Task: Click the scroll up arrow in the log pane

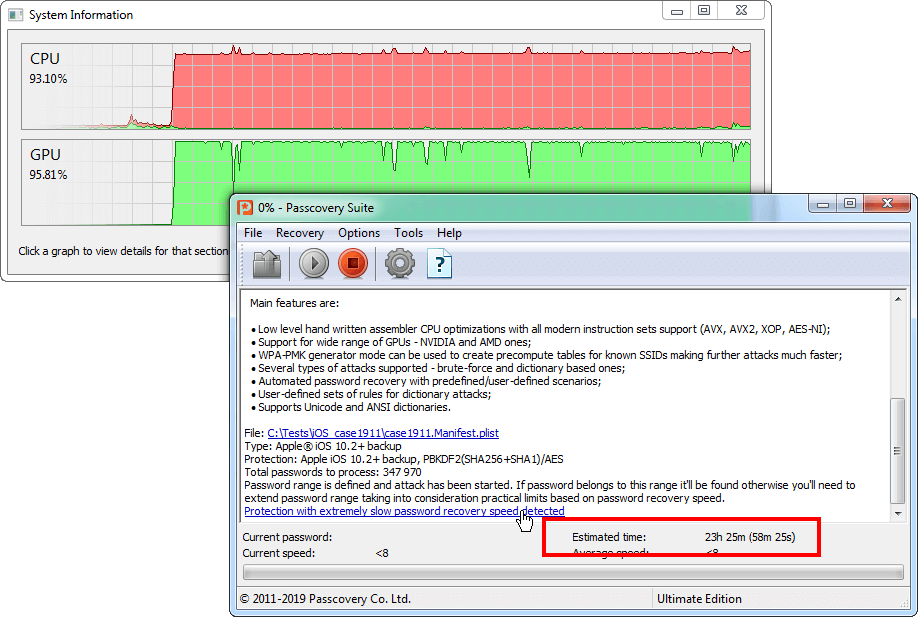Action: 898,299
